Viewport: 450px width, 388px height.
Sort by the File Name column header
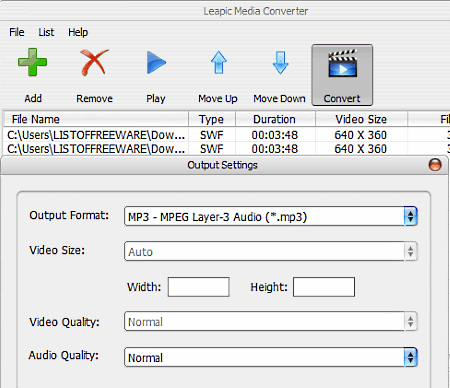coord(96,119)
